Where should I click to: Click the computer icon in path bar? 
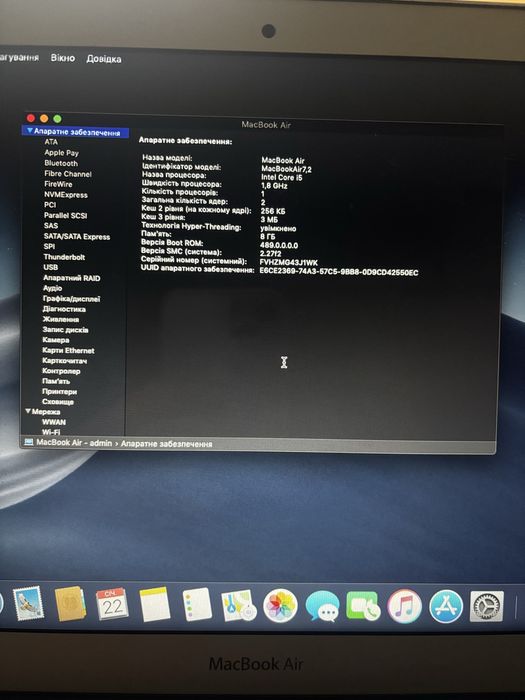[29, 442]
